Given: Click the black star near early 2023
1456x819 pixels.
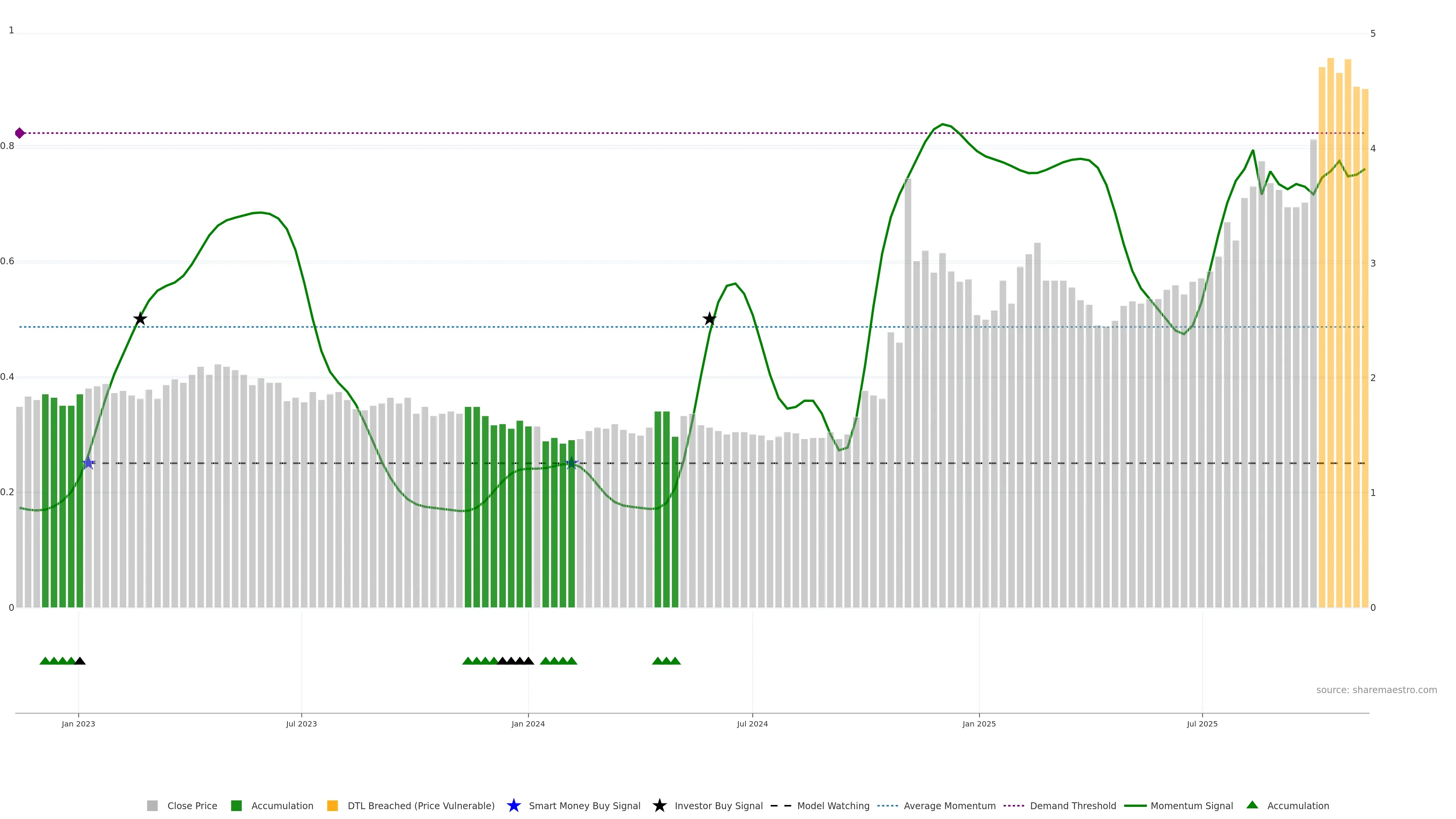Looking at the screenshot, I should point(140,319).
